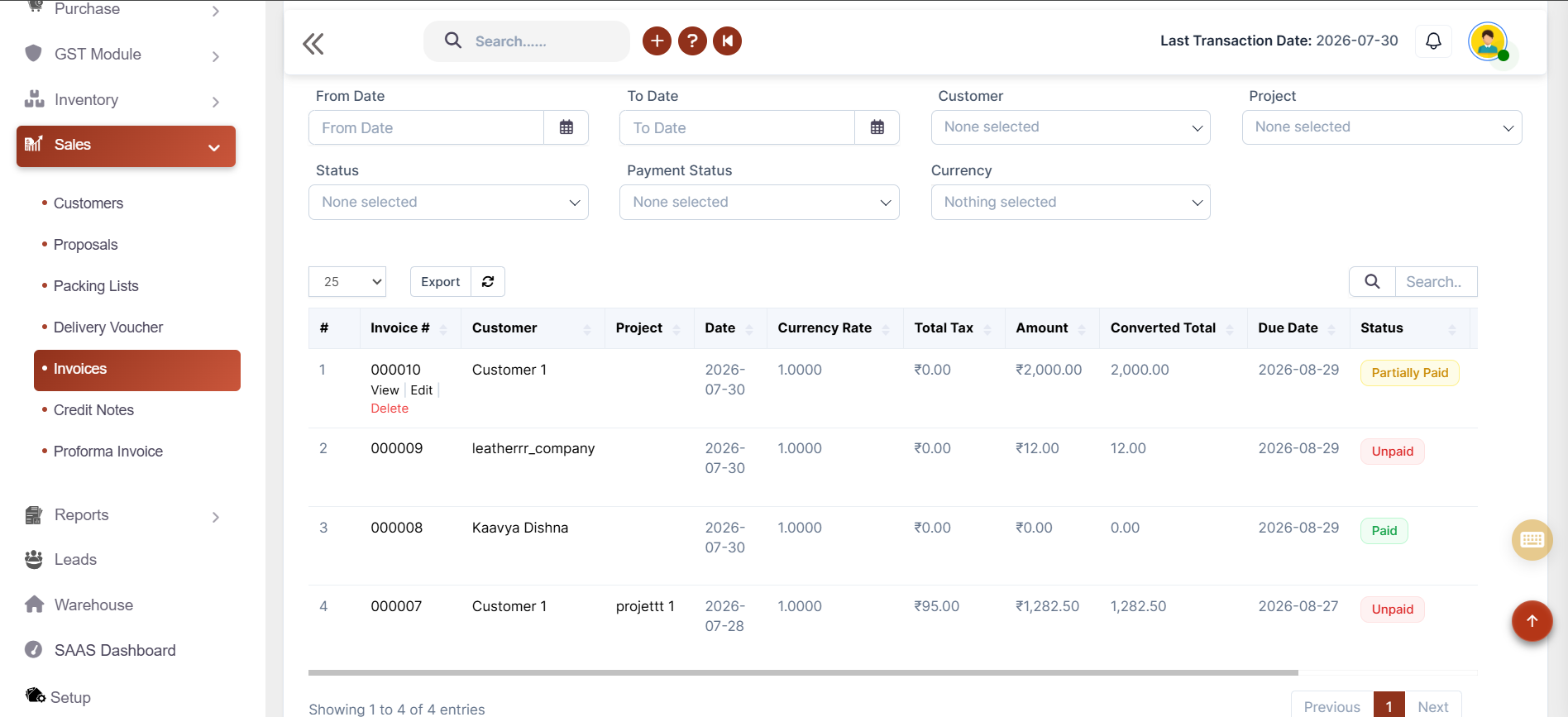
Task: Open the Payment Status dropdown
Action: point(759,202)
